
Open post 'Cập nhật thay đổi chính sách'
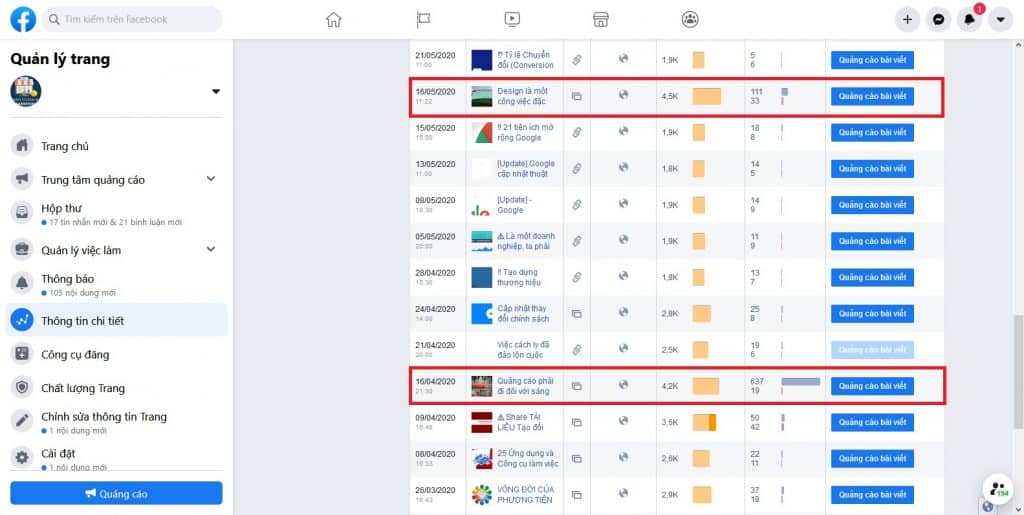click(x=522, y=313)
